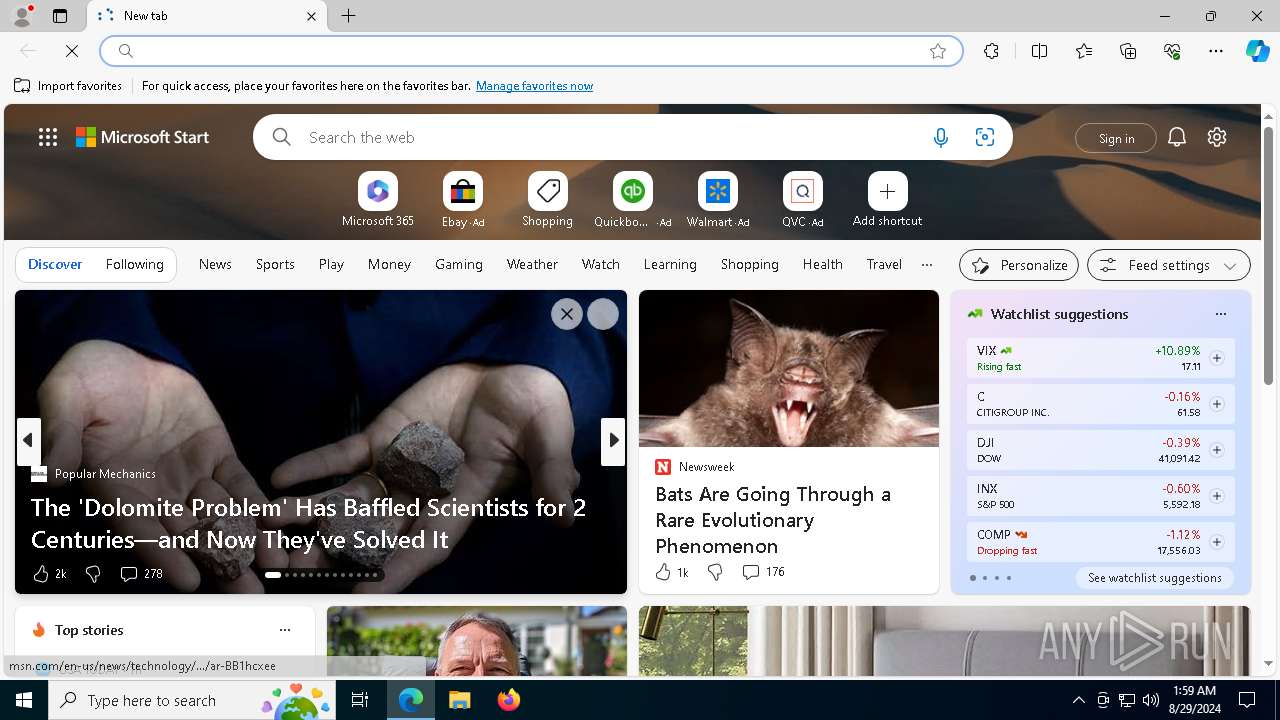Open the Microsoft apps launcher grid
This screenshot has width=1280, height=720.
click(x=48, y=137)
